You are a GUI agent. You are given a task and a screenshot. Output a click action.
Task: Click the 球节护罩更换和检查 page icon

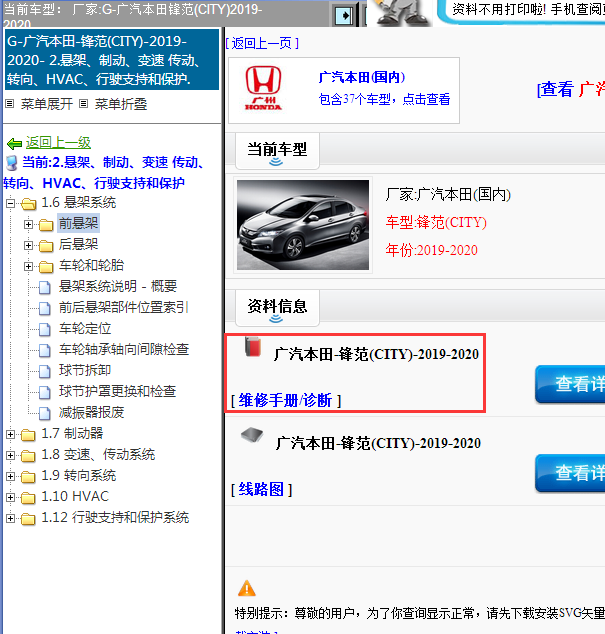pos(44,392)
